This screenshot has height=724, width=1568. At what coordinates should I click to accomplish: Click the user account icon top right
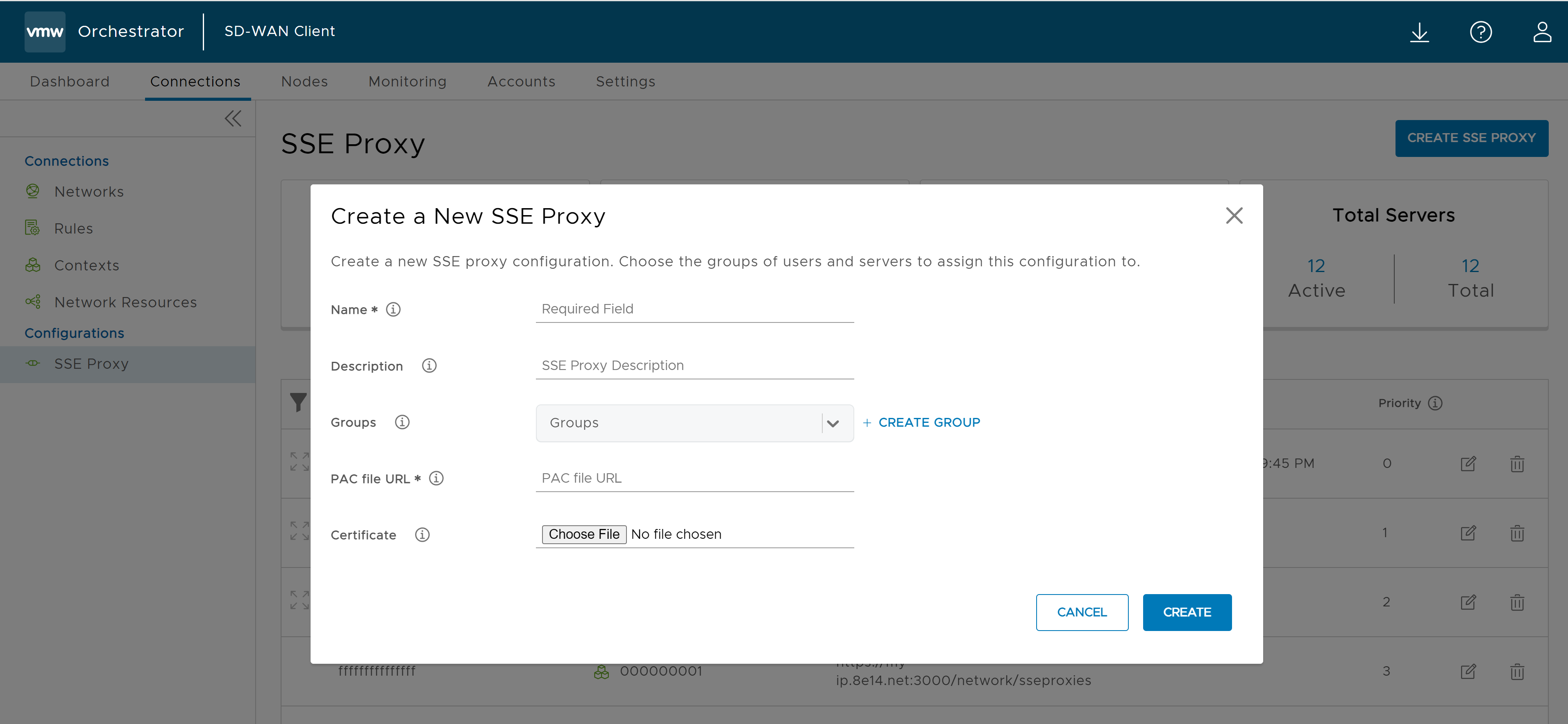1537,31
